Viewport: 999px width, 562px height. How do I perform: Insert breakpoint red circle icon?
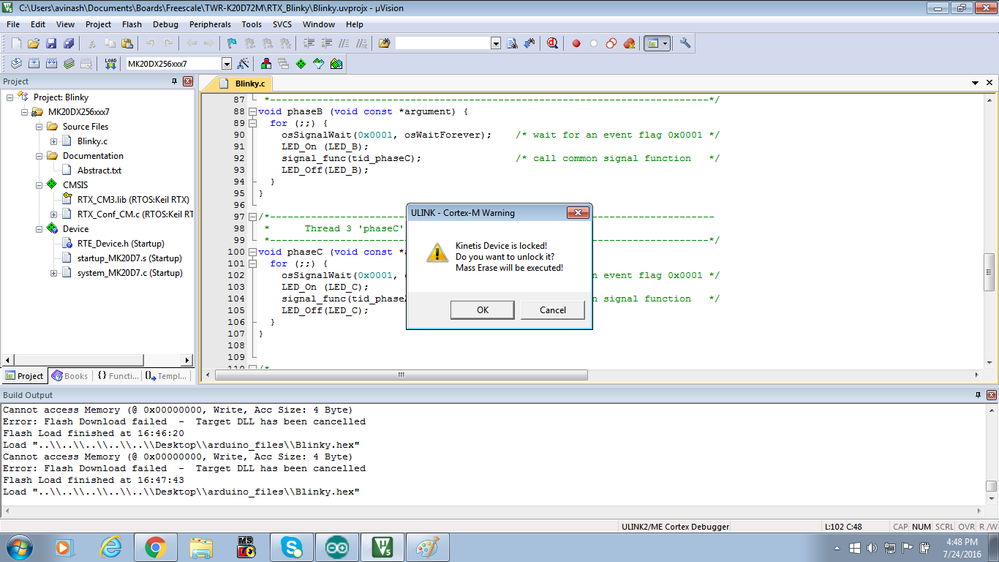pyautogui.click(x=576, y=43)
